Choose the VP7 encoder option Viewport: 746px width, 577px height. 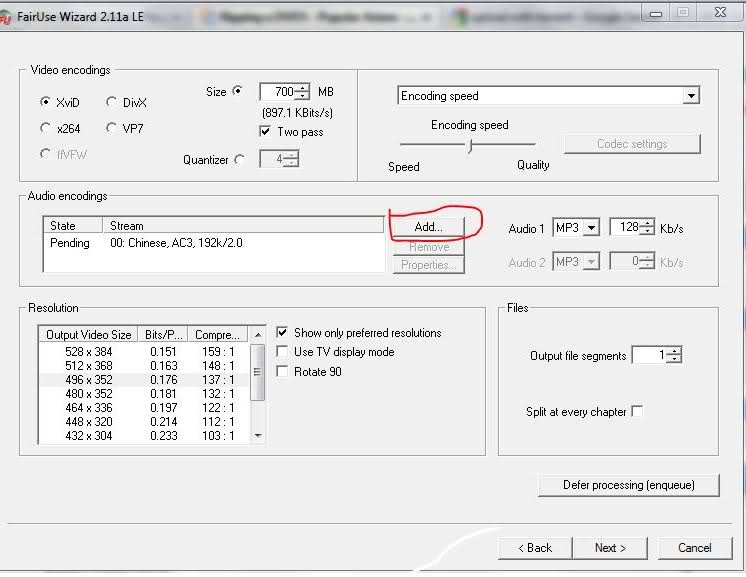point(111,127)
